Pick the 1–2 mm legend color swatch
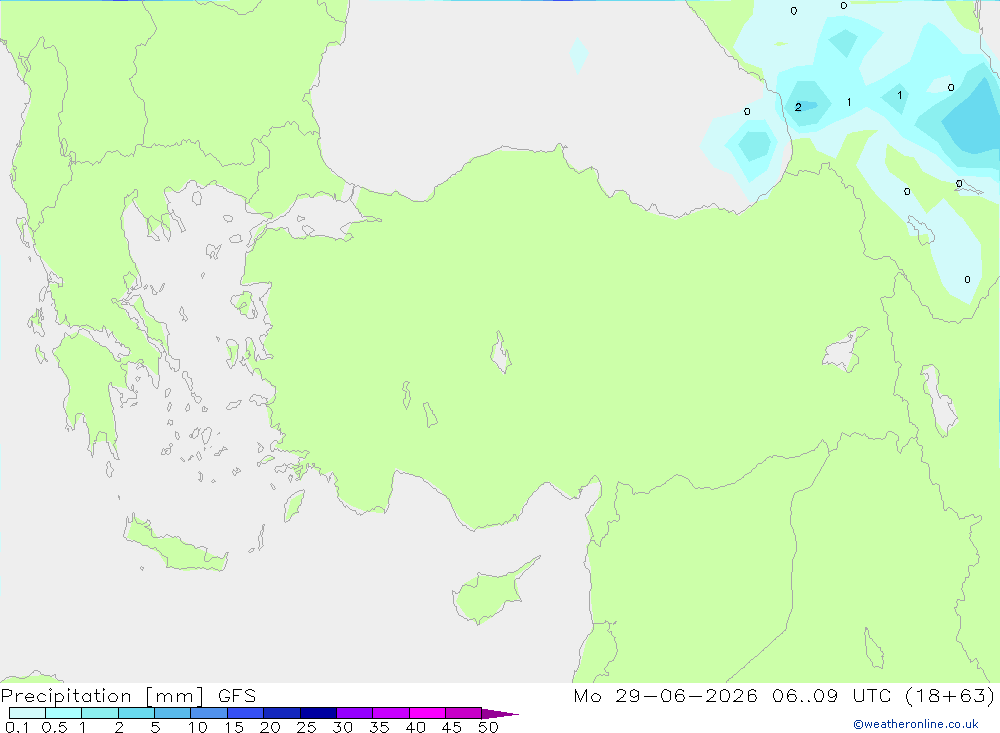This screenshot has width=1000, height=733. coord(99,713)
